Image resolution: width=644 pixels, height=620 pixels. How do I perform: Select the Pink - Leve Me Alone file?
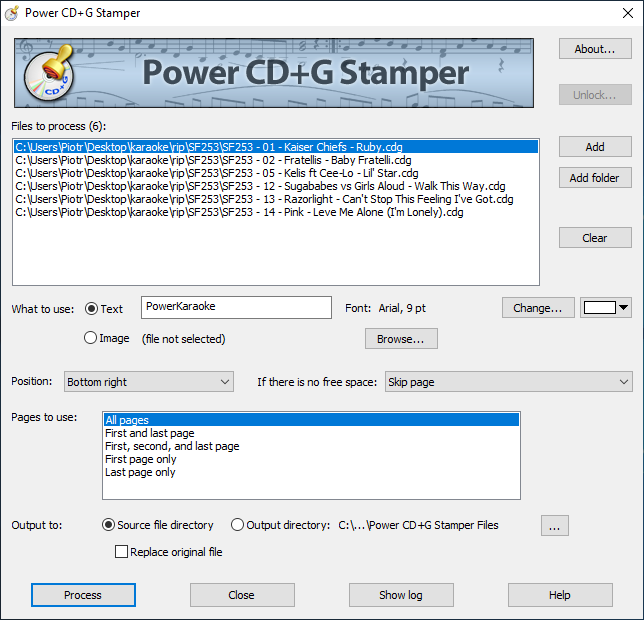(x=276, y=213)
